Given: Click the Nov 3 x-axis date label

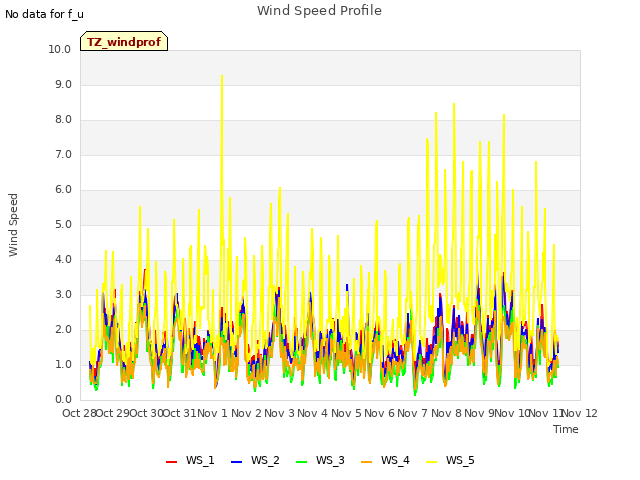Looking at the screenshot, I should [279, 413].
